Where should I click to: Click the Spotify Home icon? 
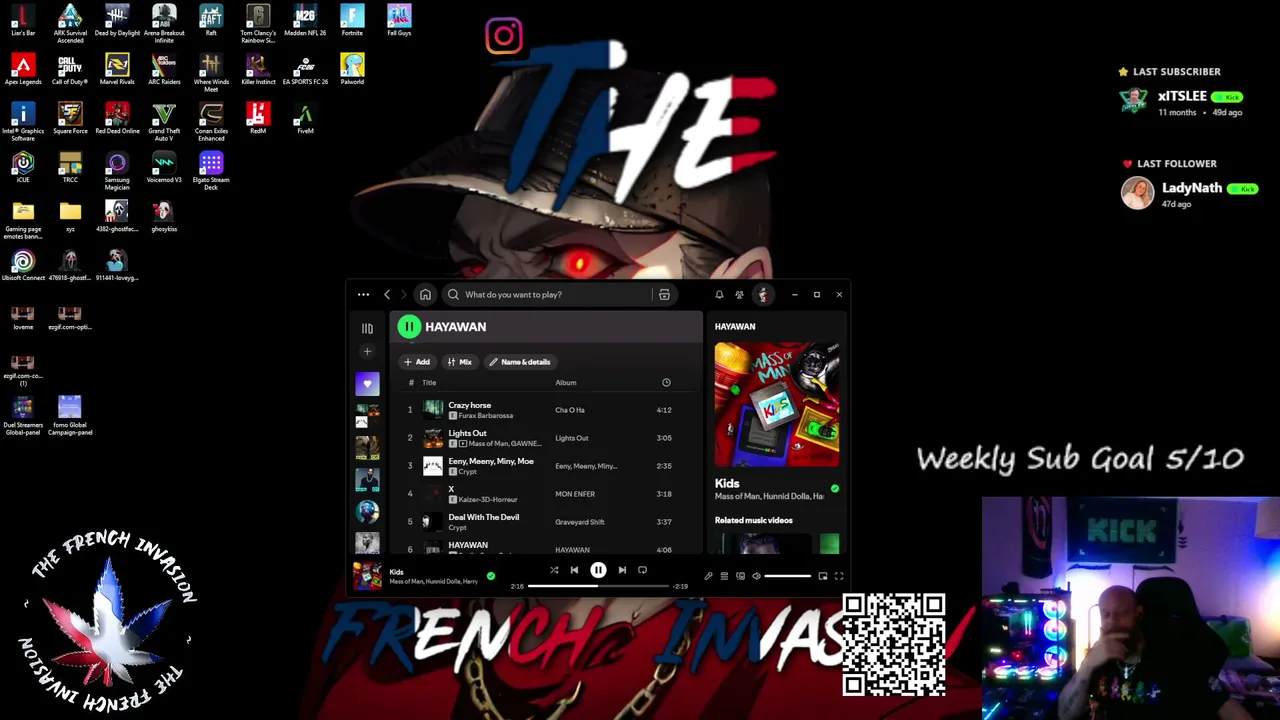[425, 294]
